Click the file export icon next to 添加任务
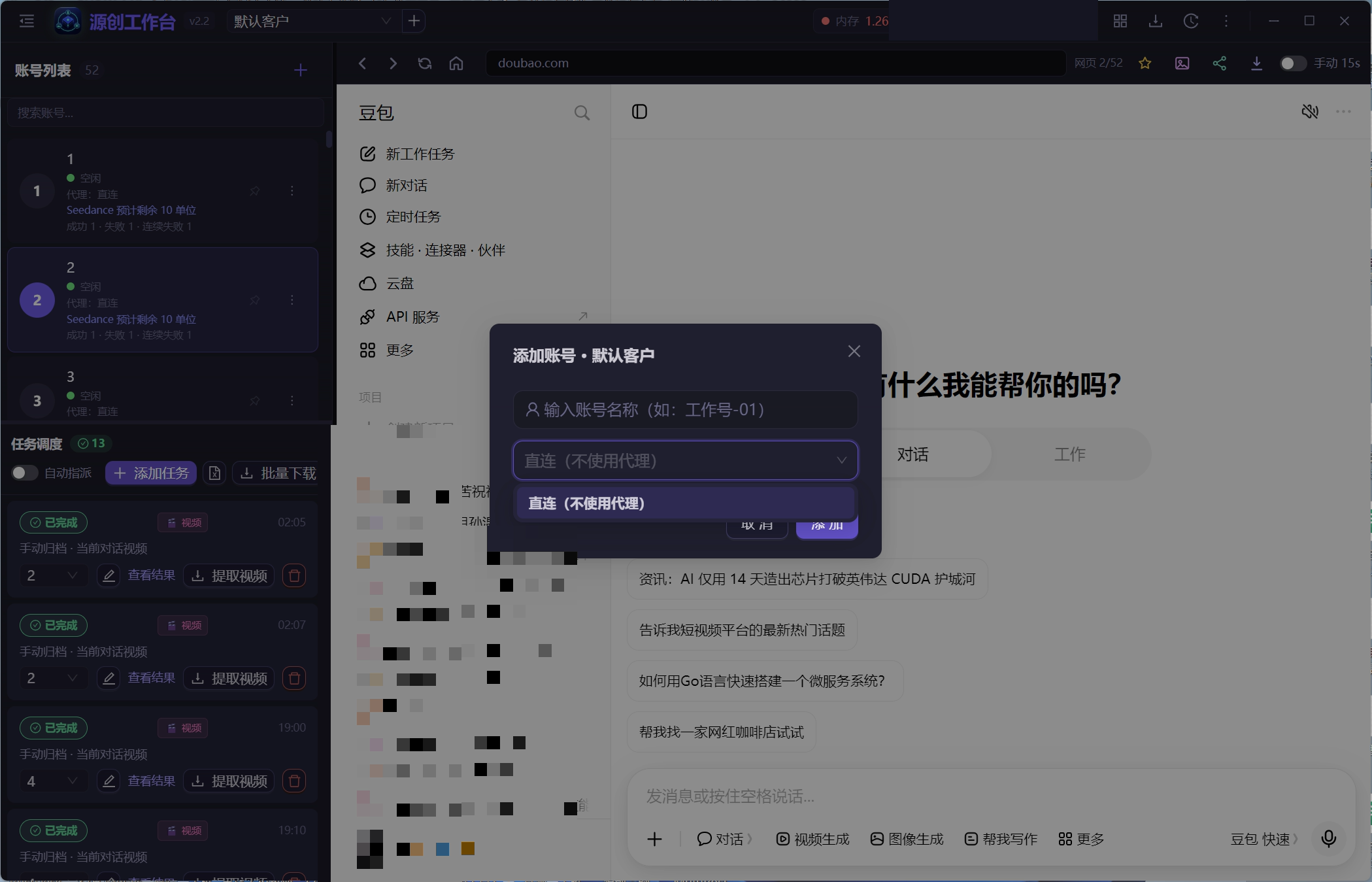The height and width of the screenshot is (882, 1372). tap(214, 473)
